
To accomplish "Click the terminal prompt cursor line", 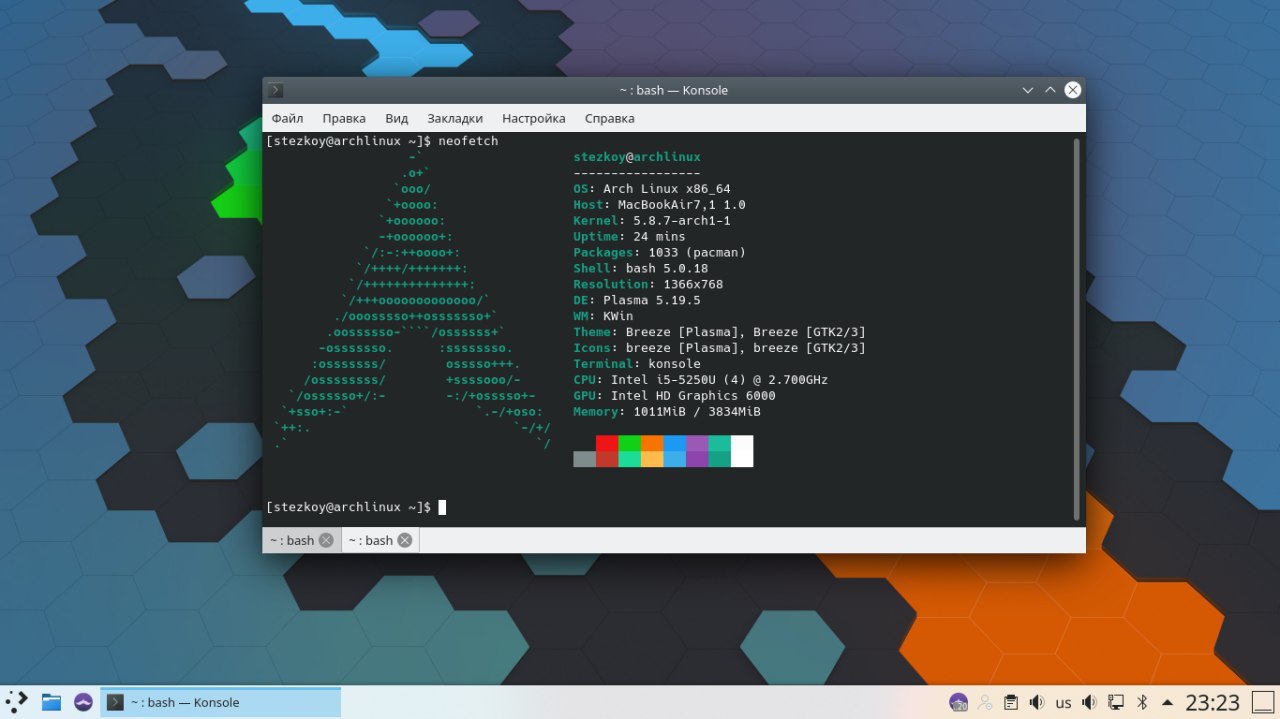I will (356, 508).
